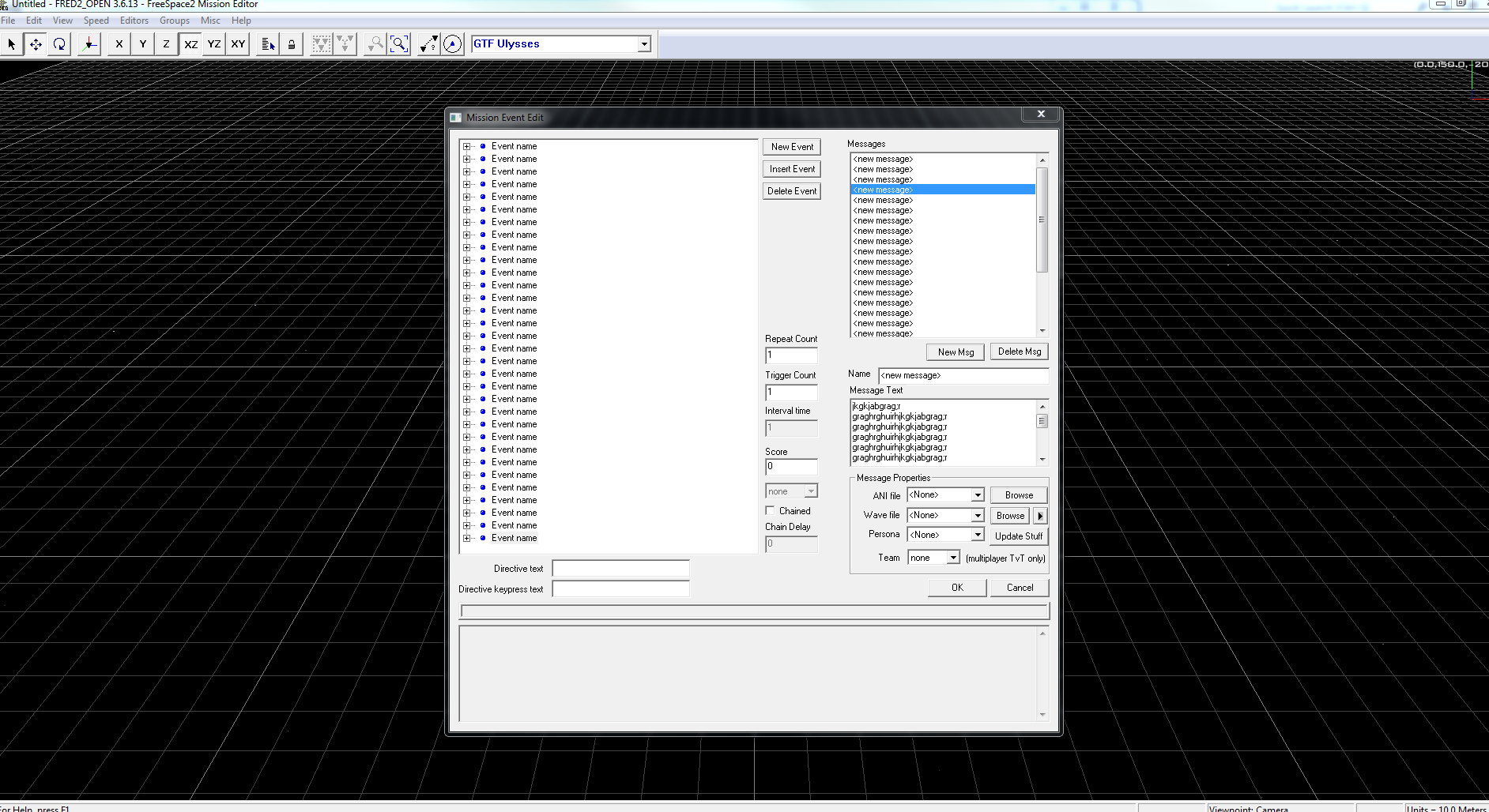Image resolution: width=1489 pixels, height=812 pixels.
Task: Click the Message Text scroll-down arrow
Action: tap(1042, 459)
